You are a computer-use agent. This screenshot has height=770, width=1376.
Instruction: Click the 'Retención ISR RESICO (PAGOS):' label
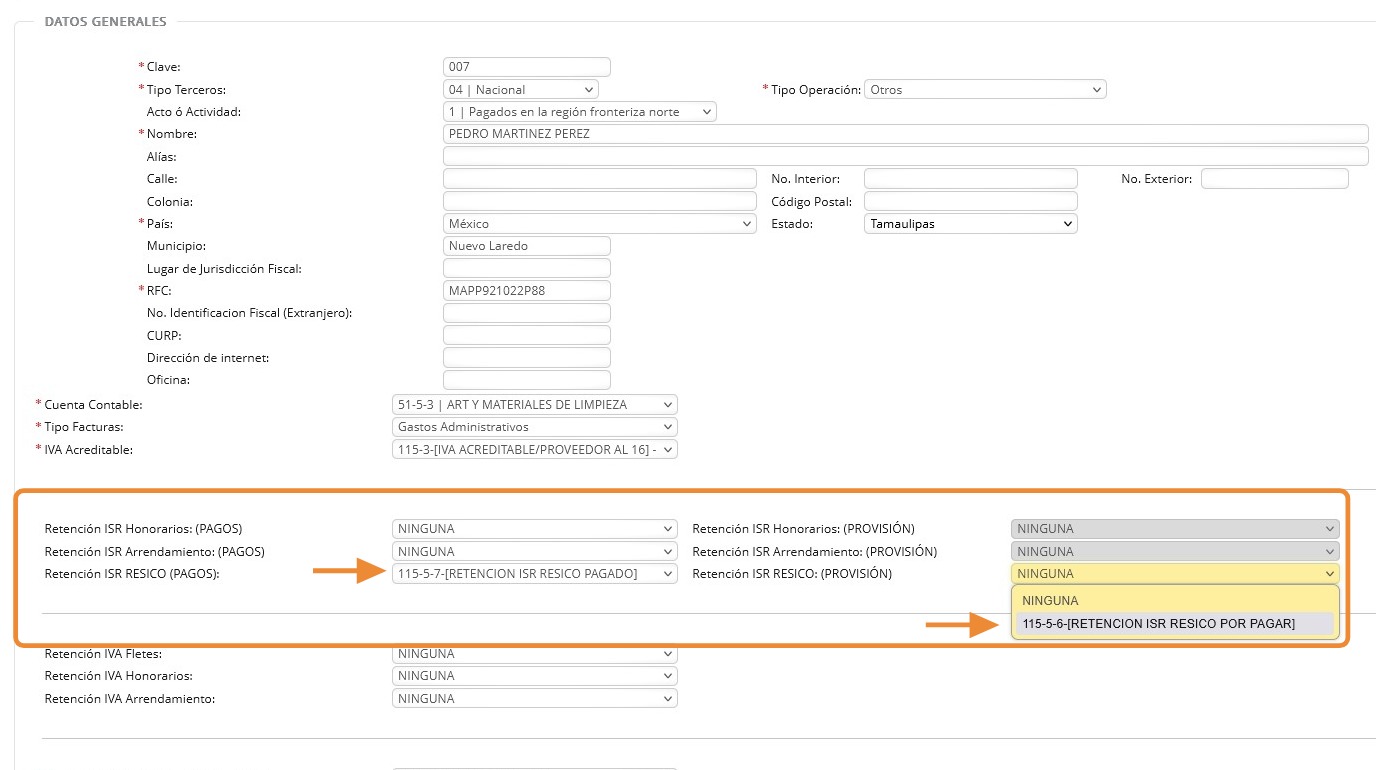click(x=132, y=574)
